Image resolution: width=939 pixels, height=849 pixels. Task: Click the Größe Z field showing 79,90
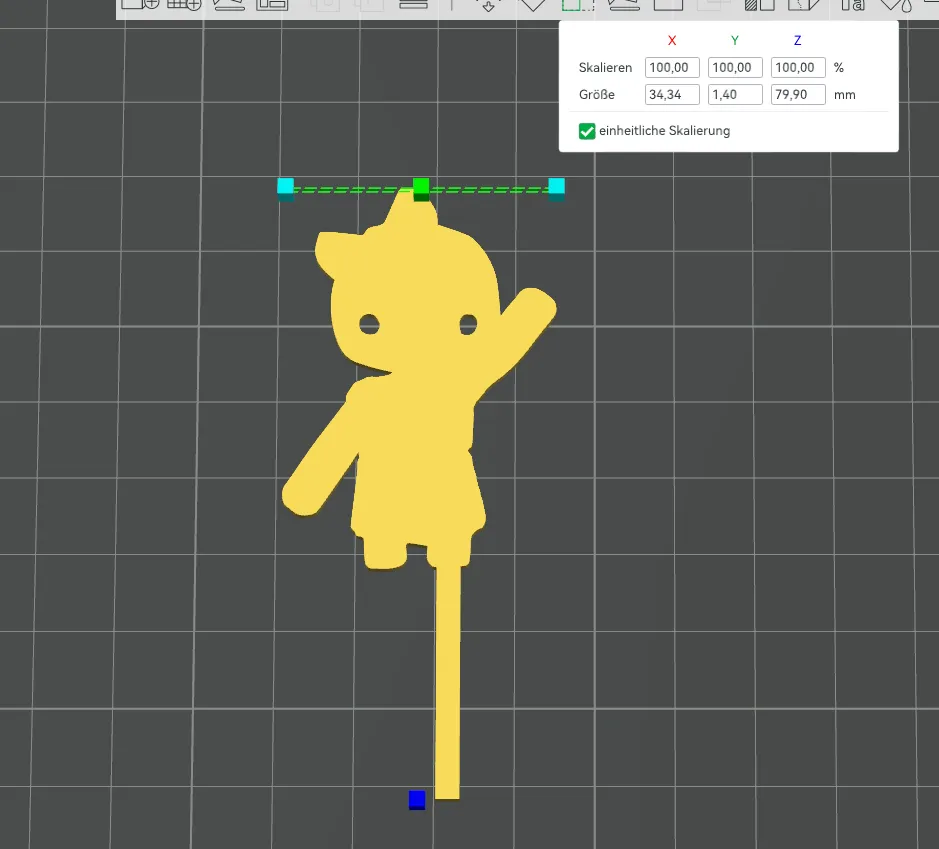(798, 95)
